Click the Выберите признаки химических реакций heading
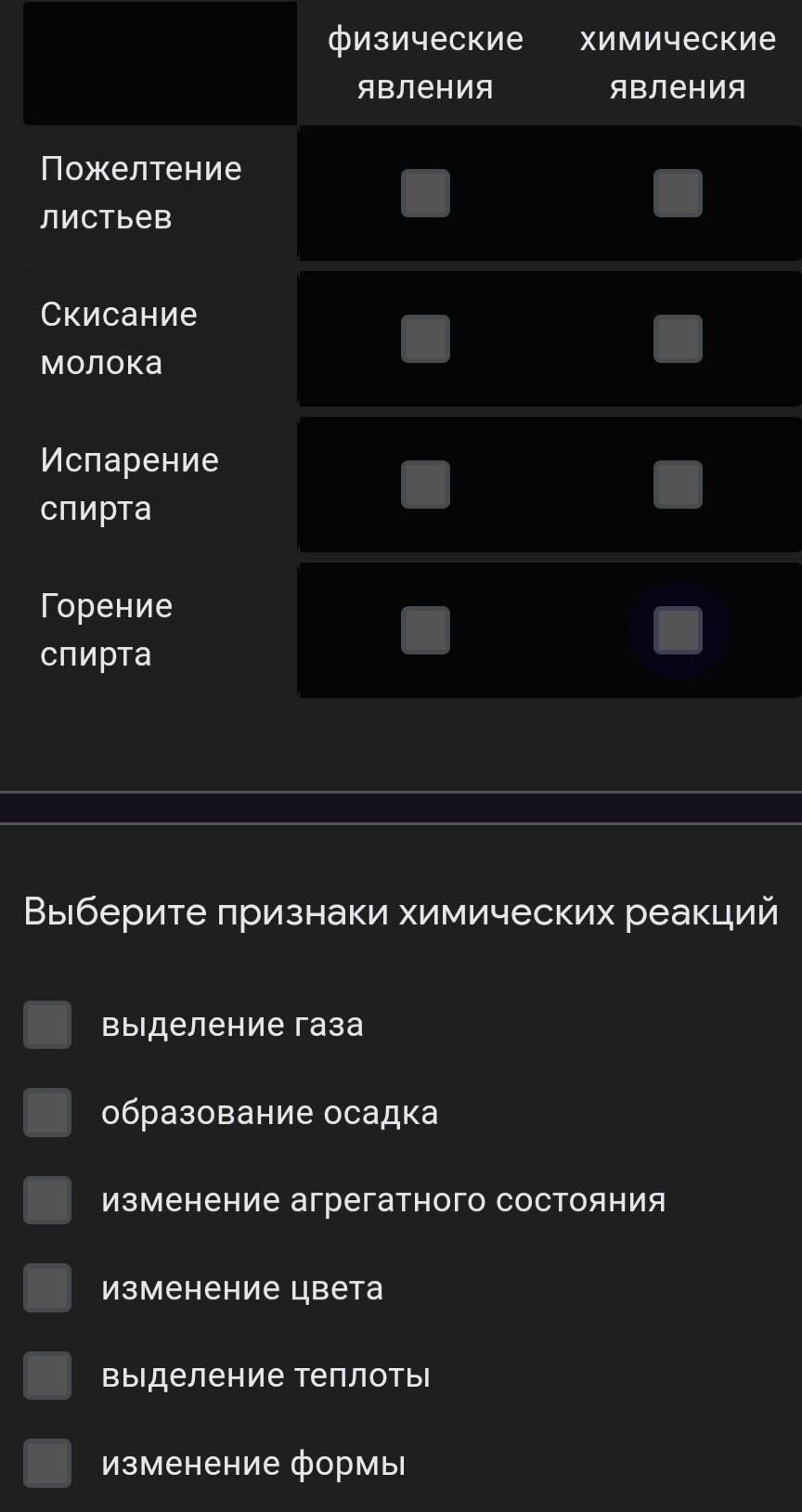The height and width of the screenshot is (1512, 802). (400, 911)
